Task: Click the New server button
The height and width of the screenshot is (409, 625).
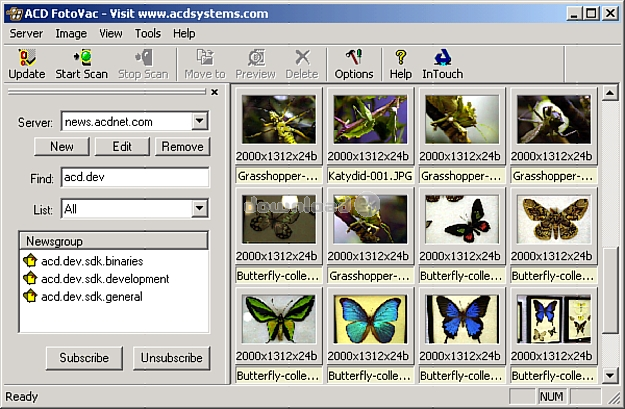Action: pos(62,146)
